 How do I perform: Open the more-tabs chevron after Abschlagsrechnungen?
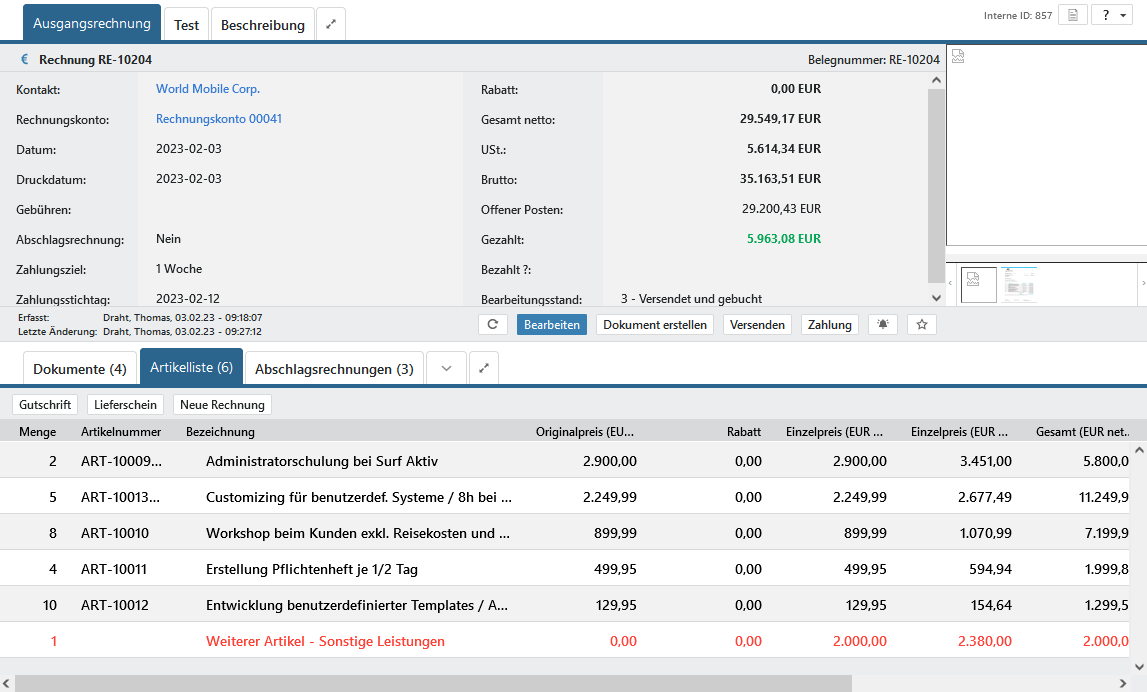point(446,369)
